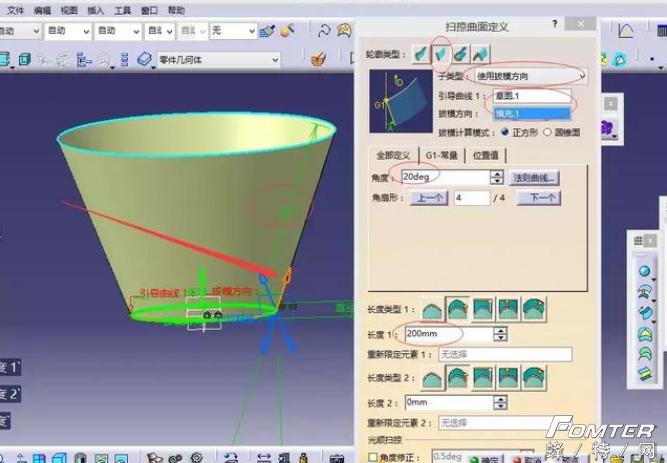Click the Sphere icon in right surface toolbar
Image resolution: width=667 pixels, height=463 pixels.
(x=645, y=272)
